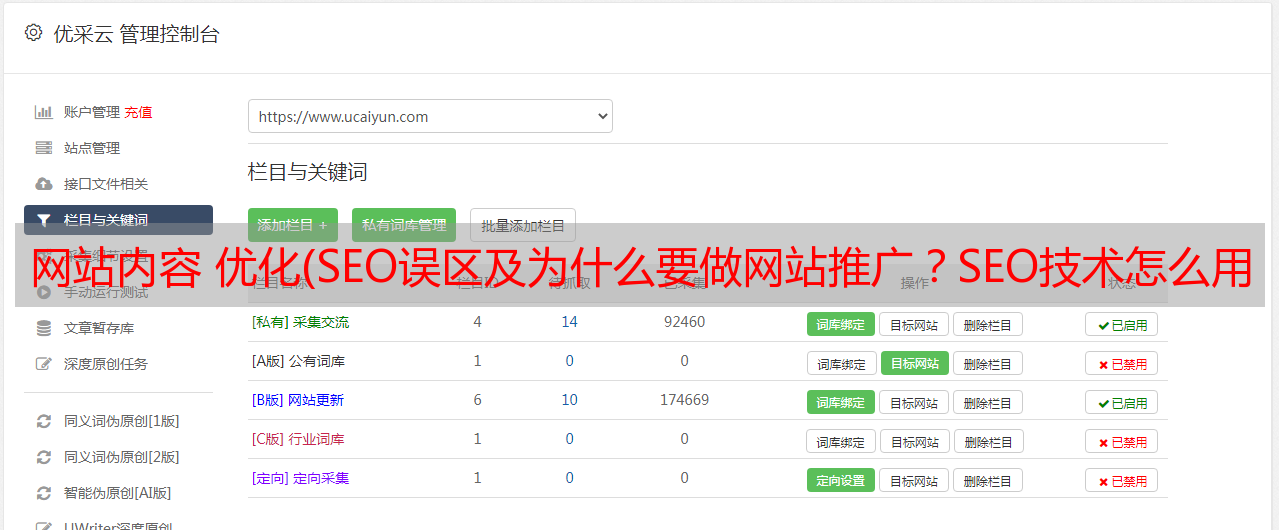1279x530 pixels.
Task: Toggle the 已禁用 status of 公有词库
Action: click(1121, 363)
